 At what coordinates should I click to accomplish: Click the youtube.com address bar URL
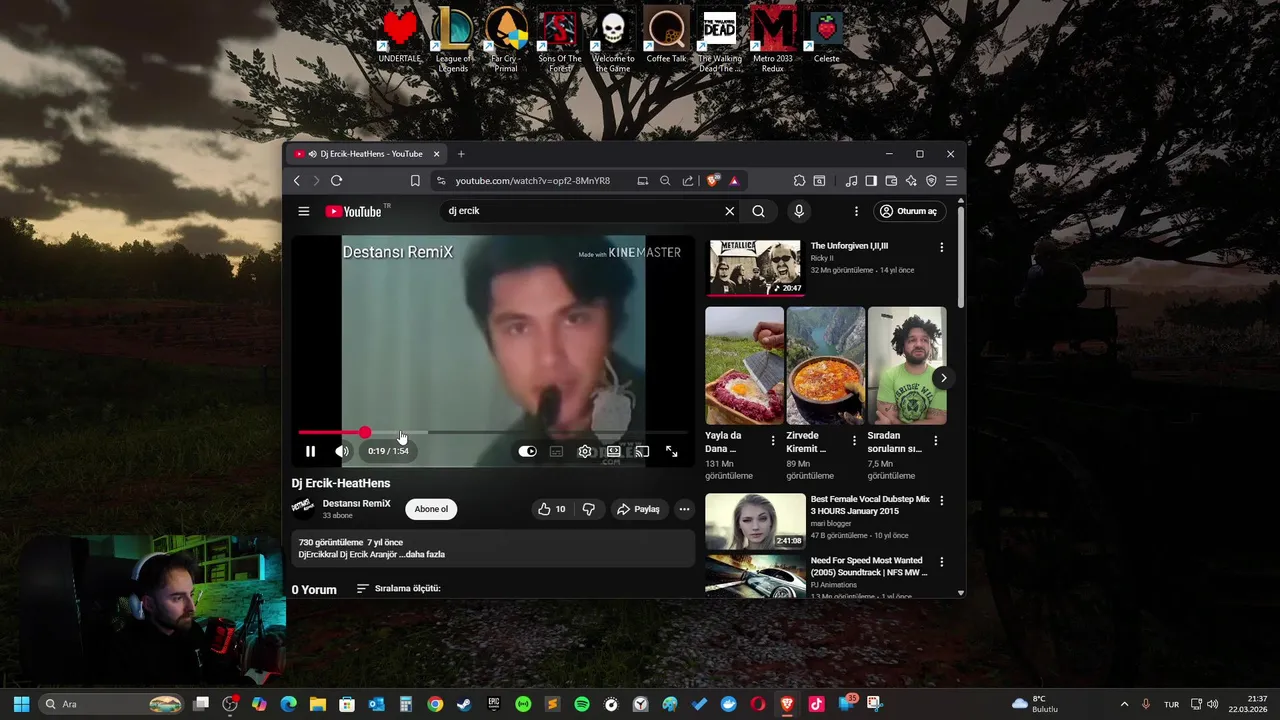click(533, 181)
